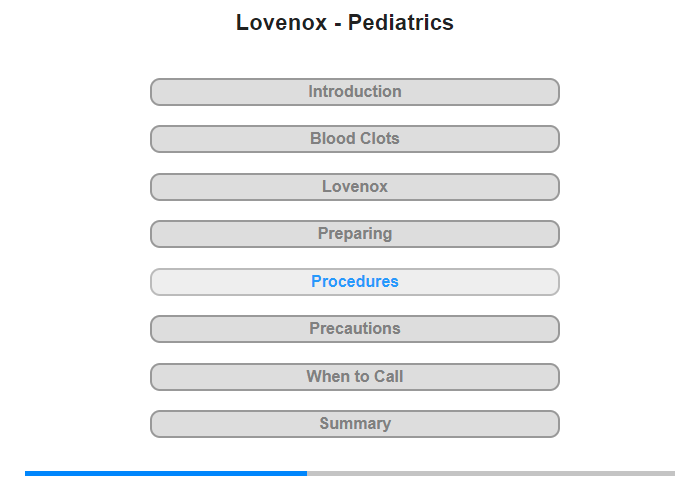
Task: Open the Preparing section
Action: [x=354, y=234]
